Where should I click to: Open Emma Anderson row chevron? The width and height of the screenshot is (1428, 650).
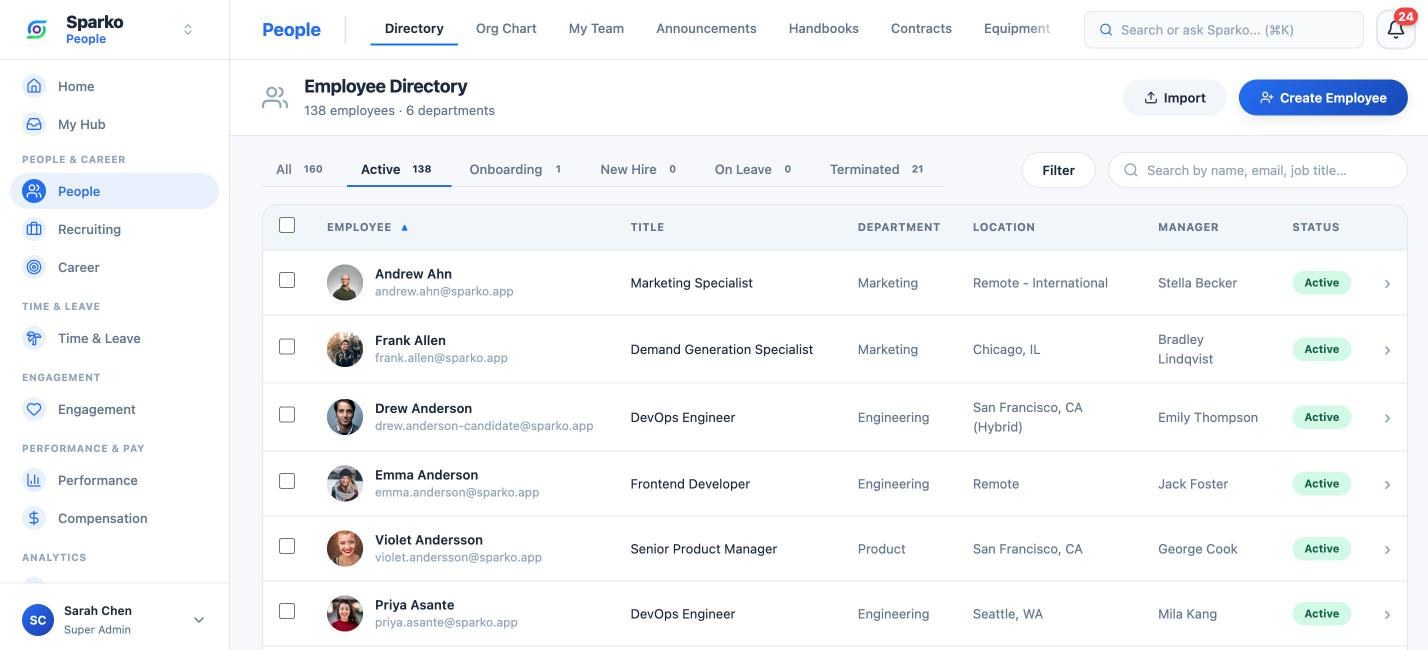(1387, 485)
